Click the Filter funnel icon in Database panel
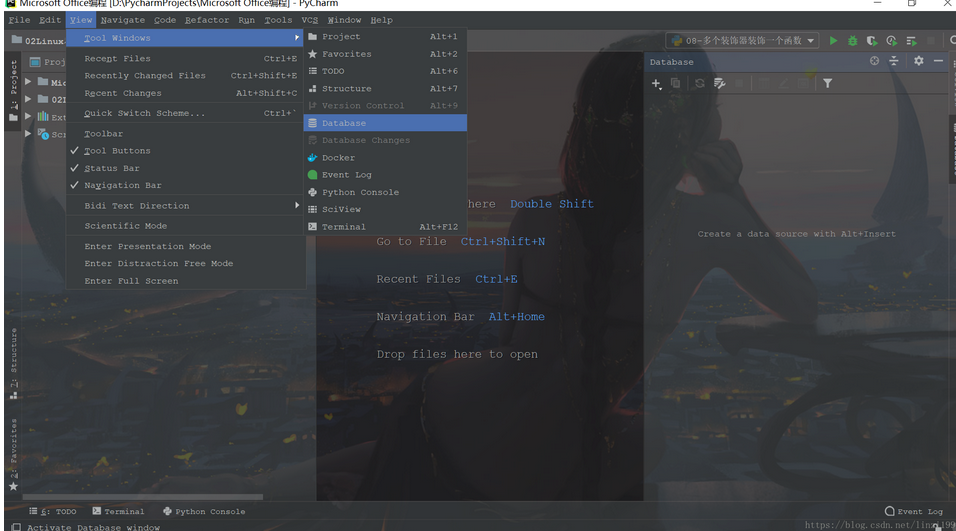The width and height of the screenshot is (956, 531). pos(827,83)
